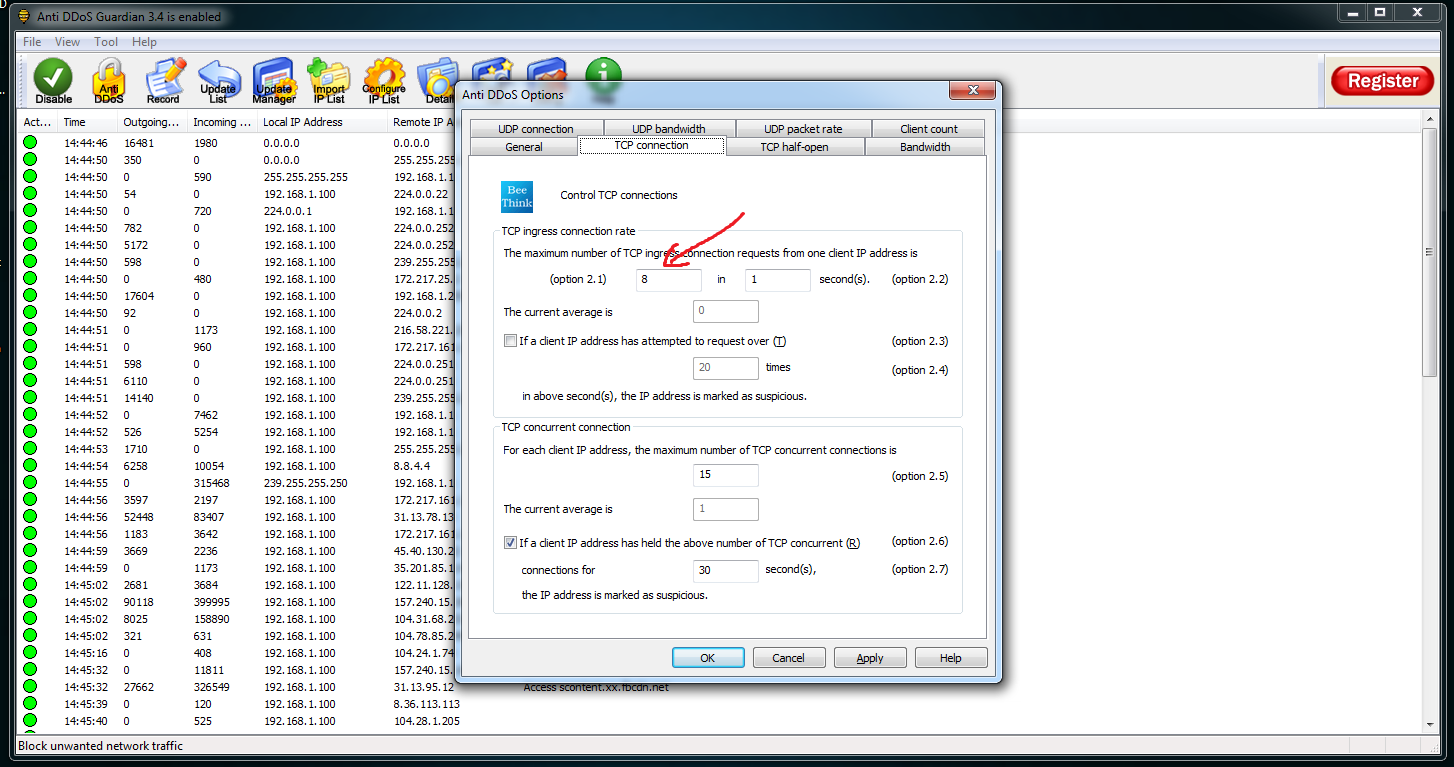Click the scrollbar down arrow
Viewport: 1454px width, 767px height.
pos(1429,724)
